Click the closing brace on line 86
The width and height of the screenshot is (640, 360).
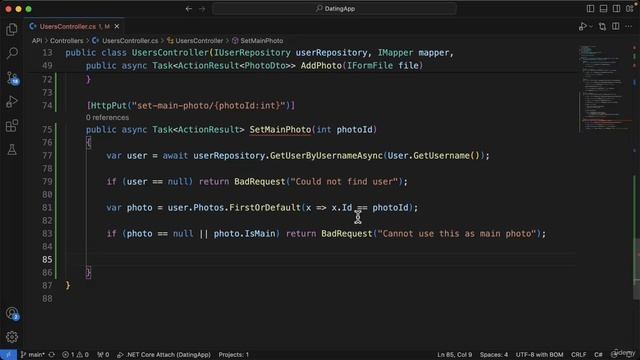88,272
